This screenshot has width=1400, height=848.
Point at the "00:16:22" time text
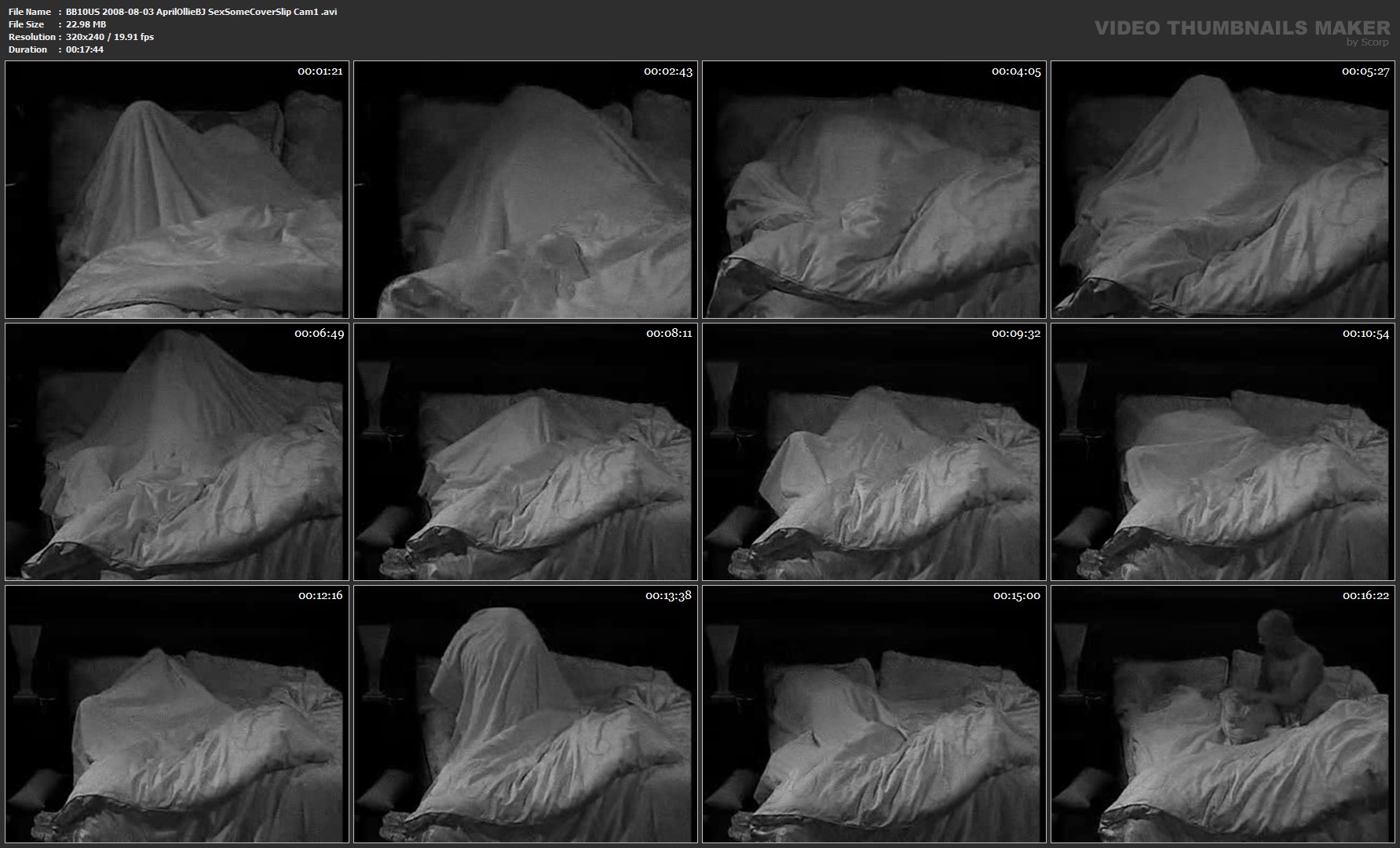click(1365, 596)
